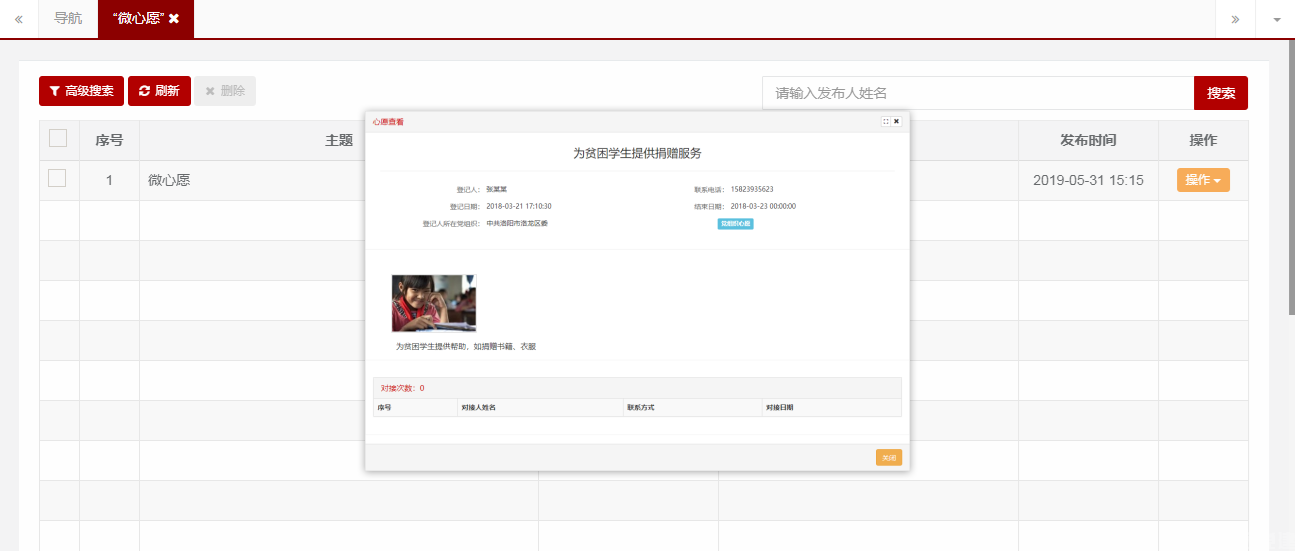This screenshot has width=1295, height=551.
Task: Close the "微心愿" tab using its X icon
Action: click(x=174, y=19)
